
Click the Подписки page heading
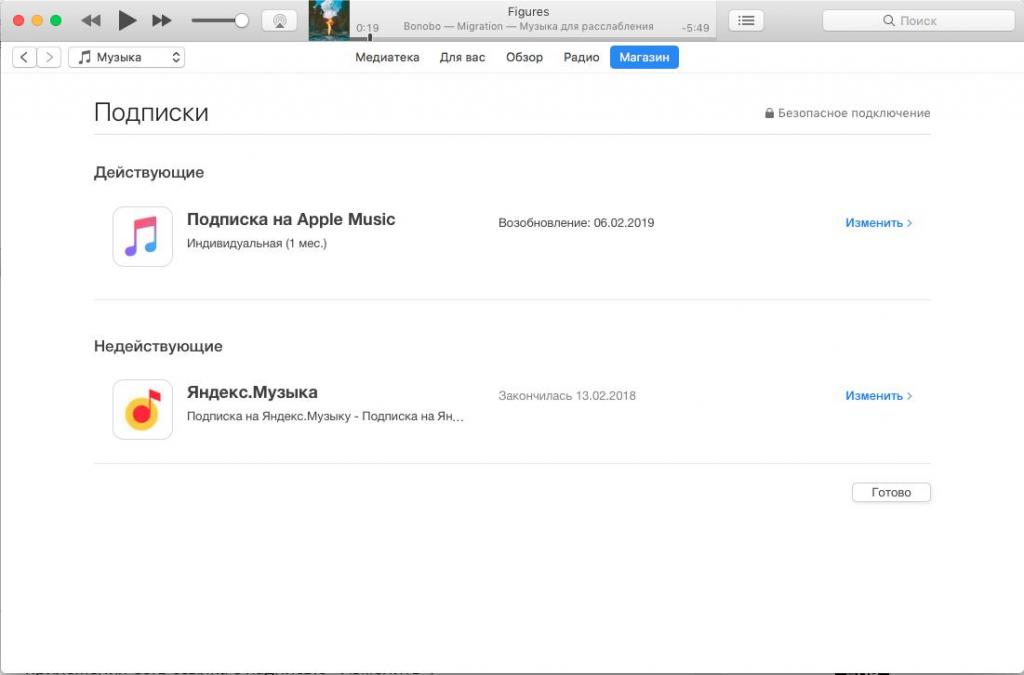[152, 112]
